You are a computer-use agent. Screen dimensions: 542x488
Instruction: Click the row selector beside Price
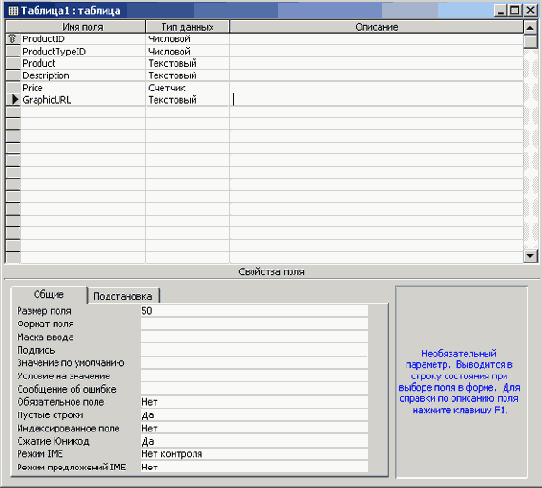pyautogui.click(x=13, y=87)
